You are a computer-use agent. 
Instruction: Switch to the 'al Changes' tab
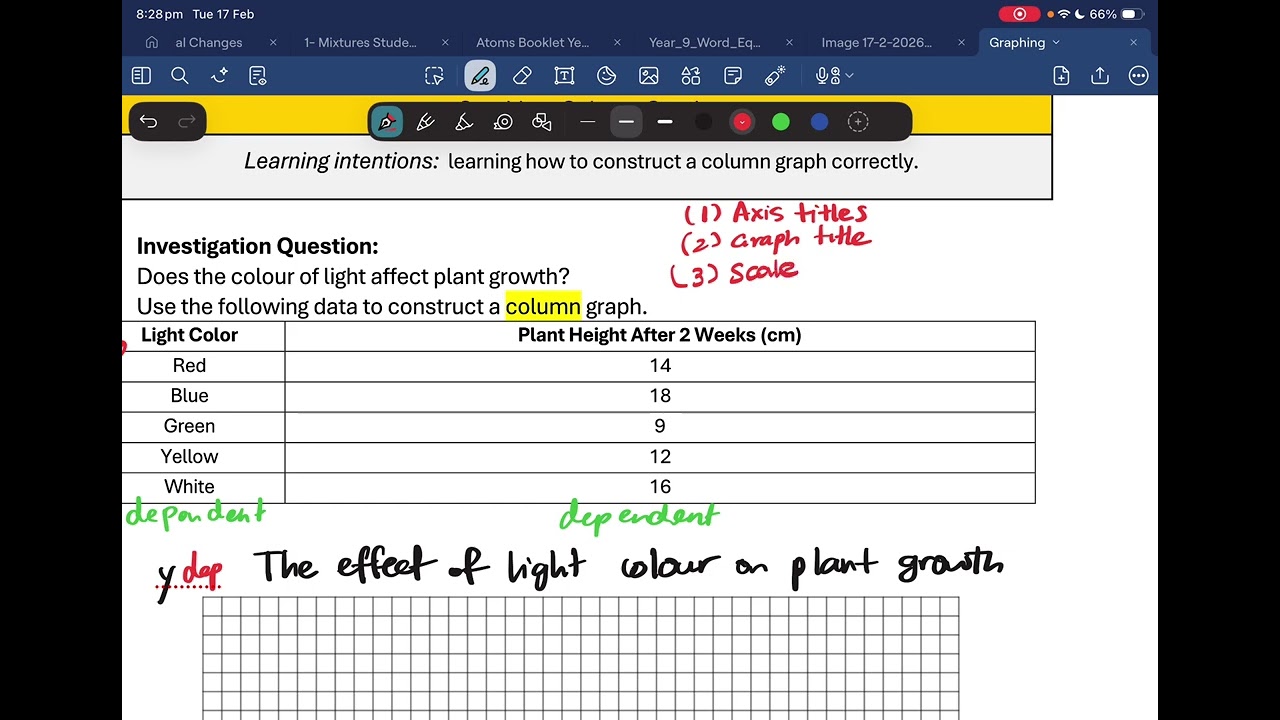pyautogui.click(x=209, y=43)
